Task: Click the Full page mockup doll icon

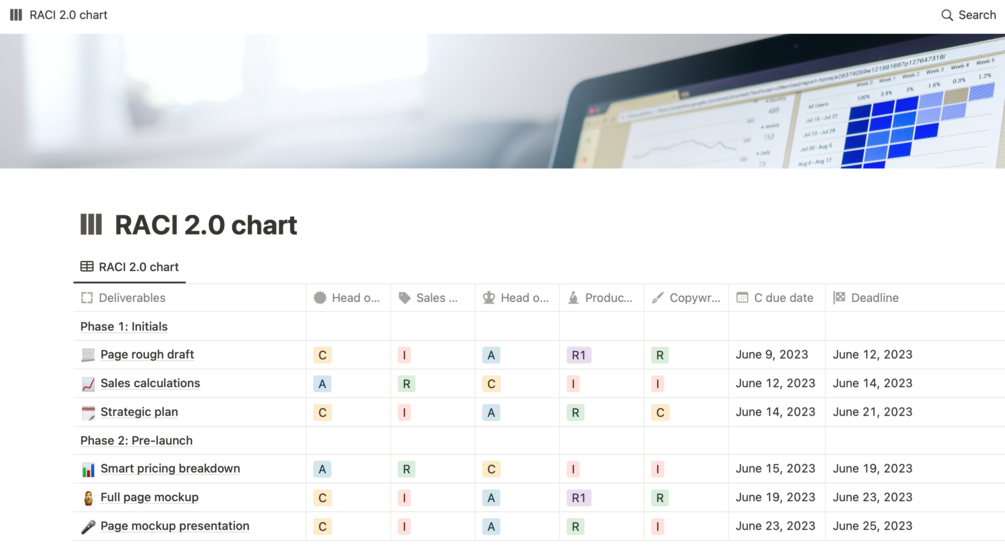Action: (x=88, y=497)
